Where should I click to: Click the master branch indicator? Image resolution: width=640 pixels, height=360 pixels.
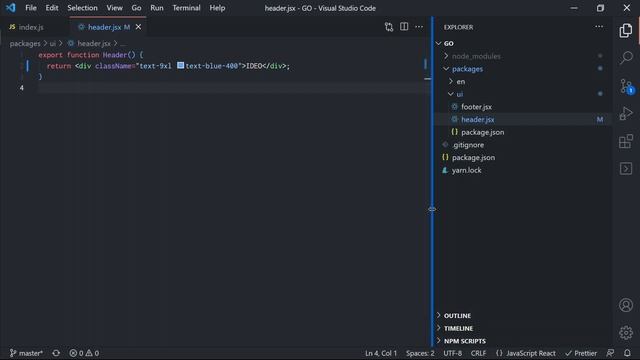pos(26,353)
